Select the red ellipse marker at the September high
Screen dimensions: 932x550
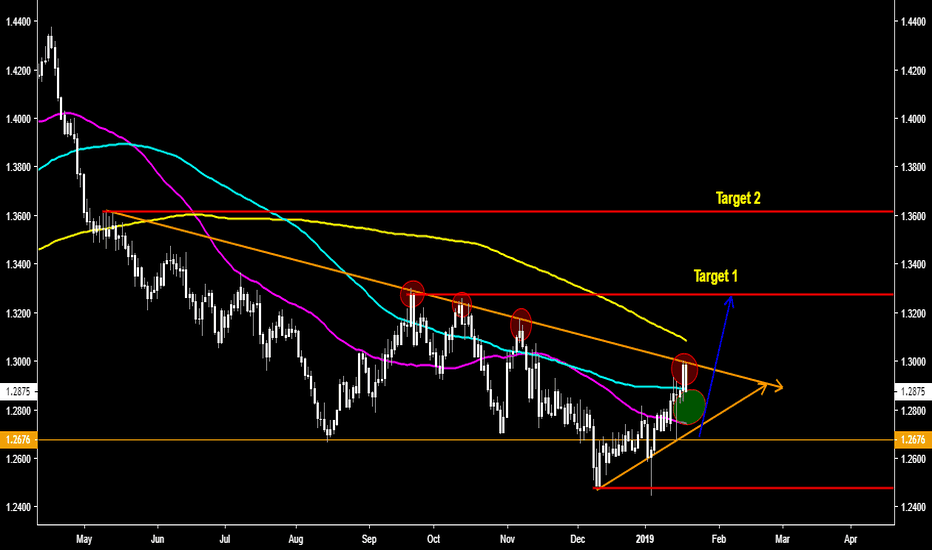[413, 294]
